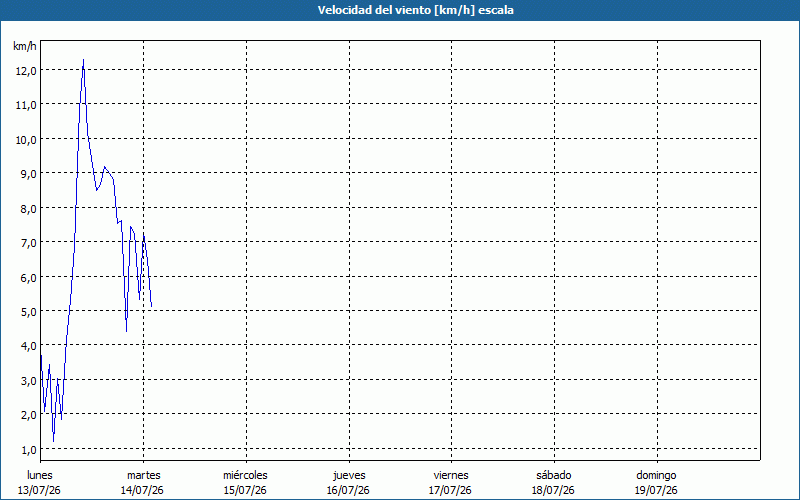Select the 'miércoles' day label
Screen dimensions: 800x500
[x=245, y=475]
